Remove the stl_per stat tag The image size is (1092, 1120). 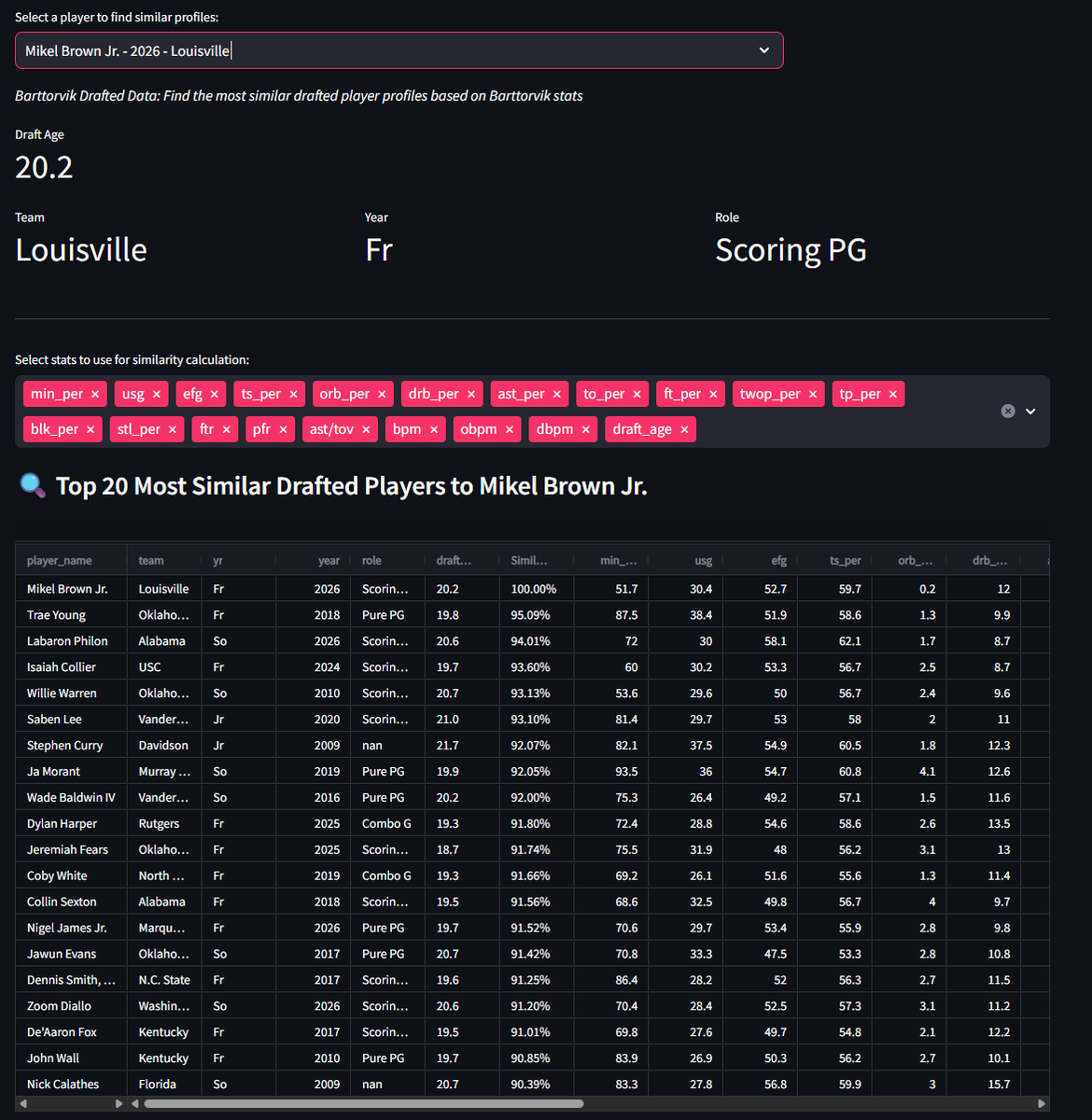coord(173,429)
